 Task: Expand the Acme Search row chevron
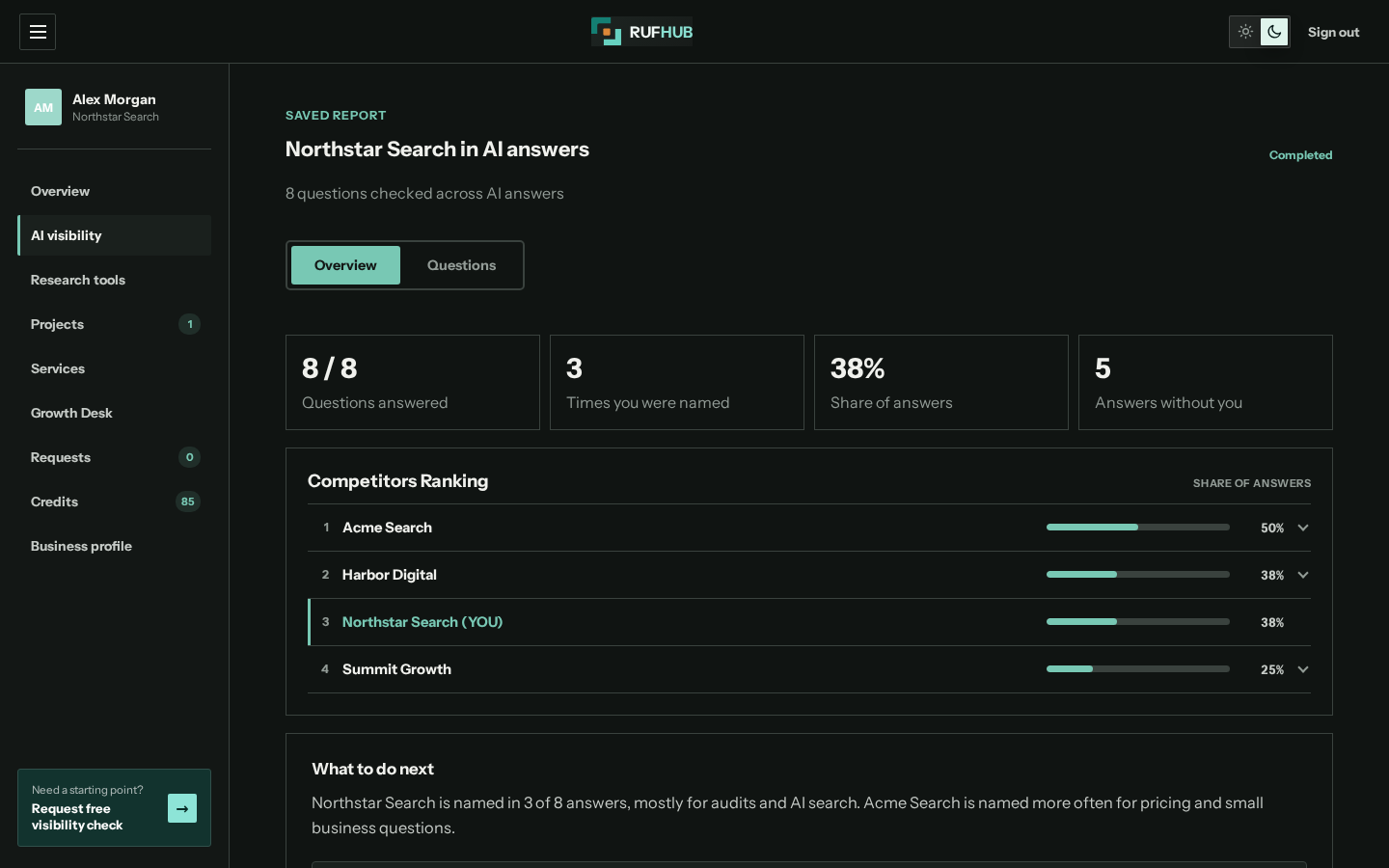[1303, 528]
